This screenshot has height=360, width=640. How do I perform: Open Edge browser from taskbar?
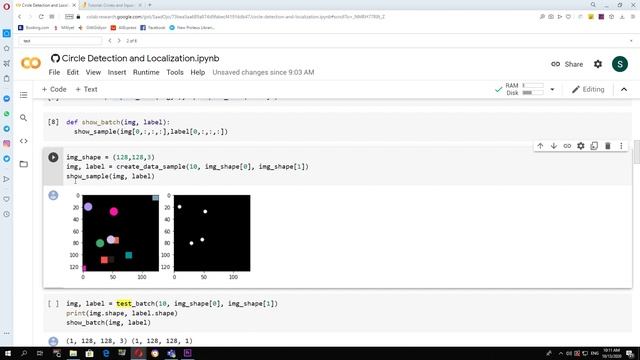click(106, 353)
